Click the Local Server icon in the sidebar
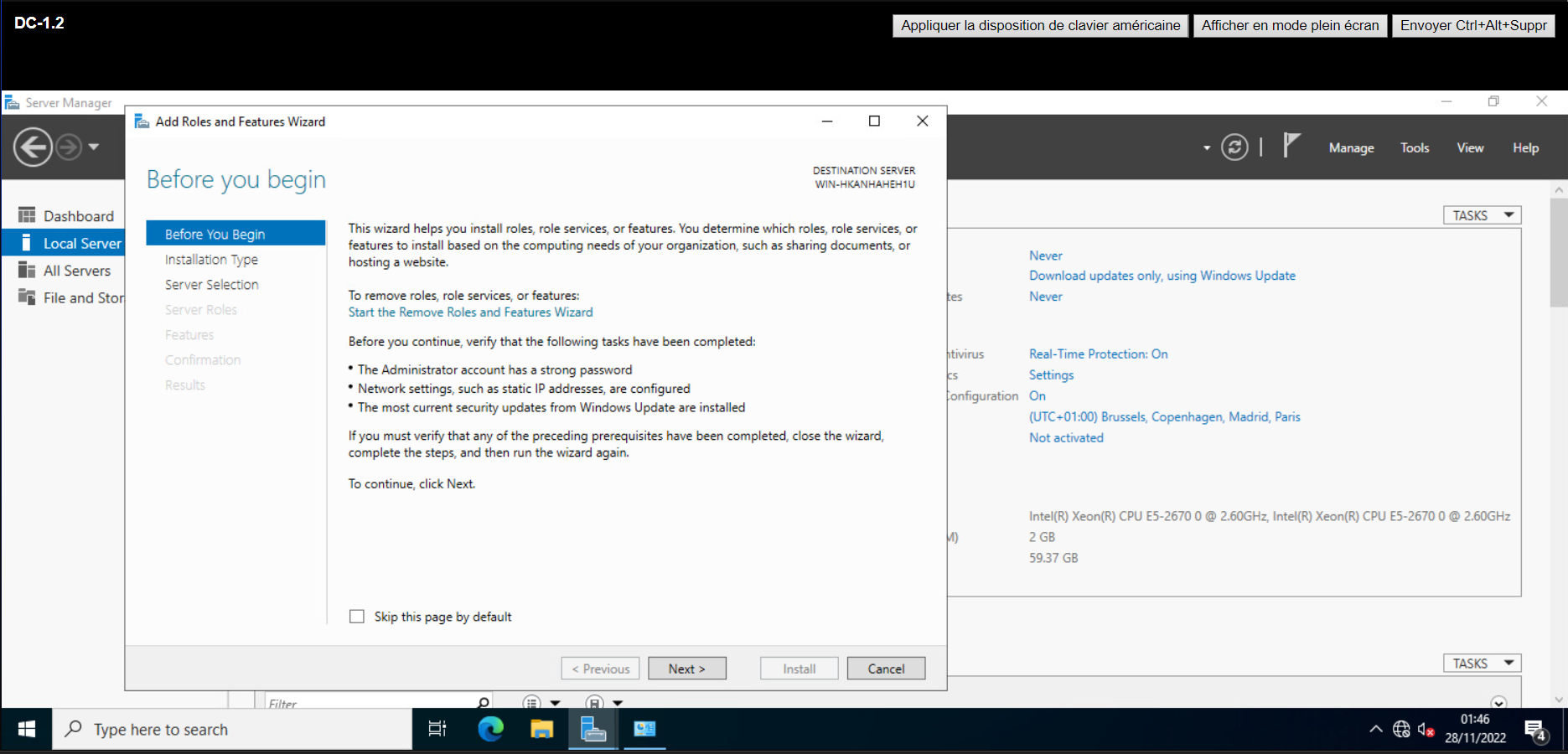1568x754 pixels. pos(27,243)
